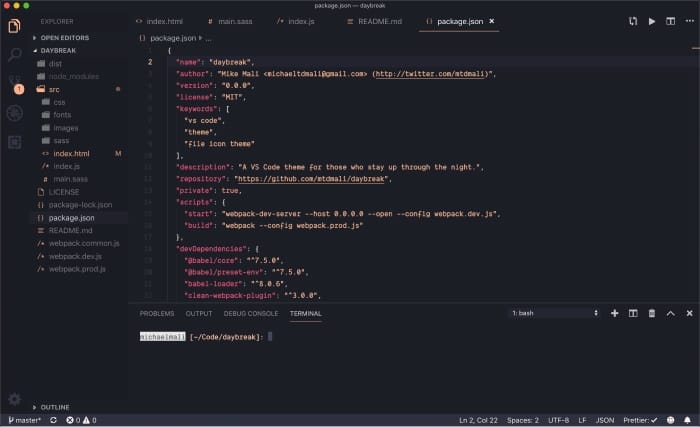The width and height of the screenshot is (700, 427).
Task: Kill terminal with trash icon
Action: tap(652, 313)
